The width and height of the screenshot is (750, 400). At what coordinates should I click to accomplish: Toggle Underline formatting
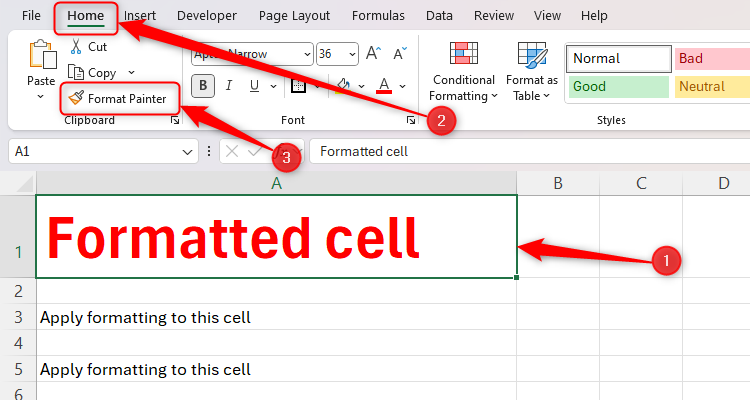(254, 86)
